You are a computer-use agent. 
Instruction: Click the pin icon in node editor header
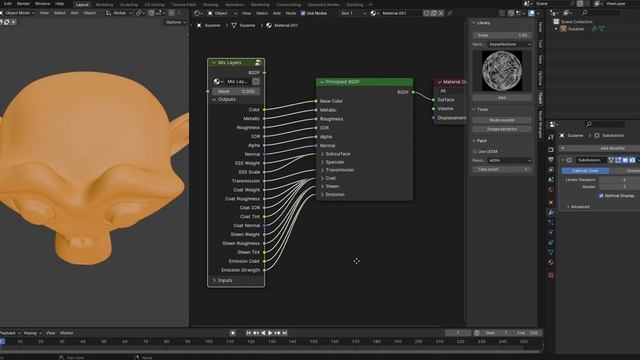[450, 13]
